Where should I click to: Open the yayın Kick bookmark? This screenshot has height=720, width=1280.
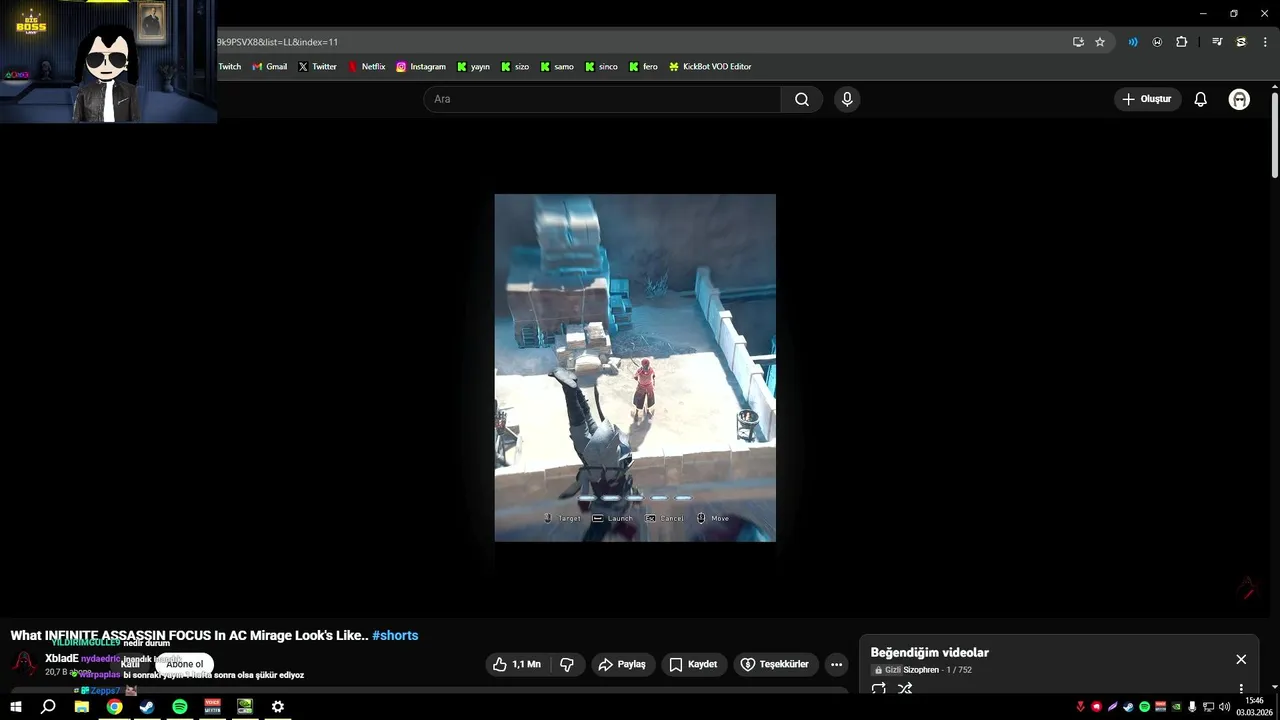[x=474, y=67]
